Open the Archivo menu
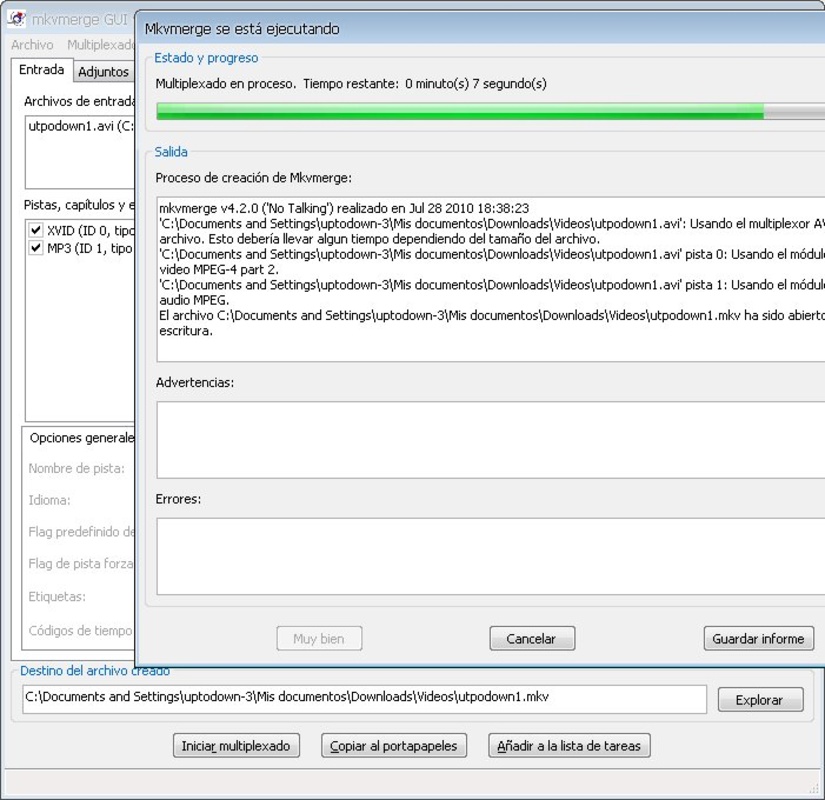The image size is (825, 800). 32,45
